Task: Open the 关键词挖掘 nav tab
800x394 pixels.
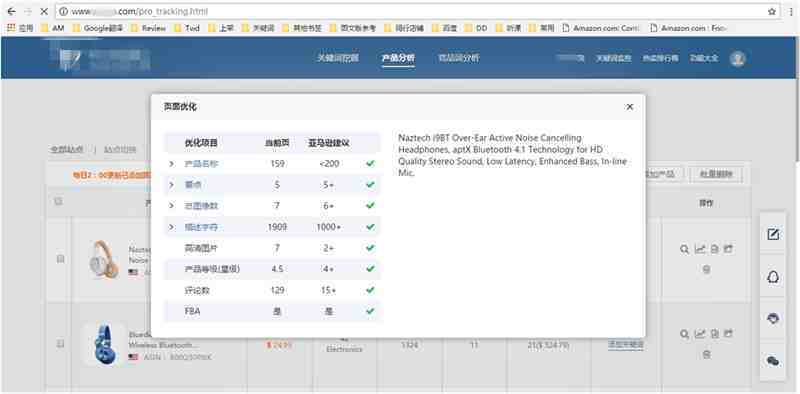Action: pos(338,58)
